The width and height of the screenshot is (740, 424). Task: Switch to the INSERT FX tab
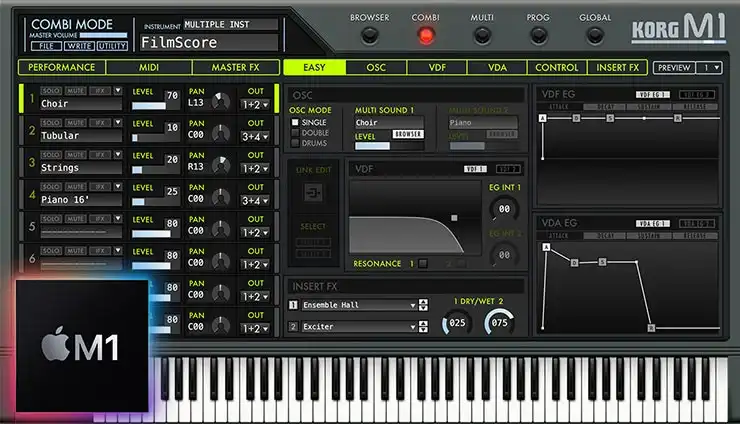[617, 68]
